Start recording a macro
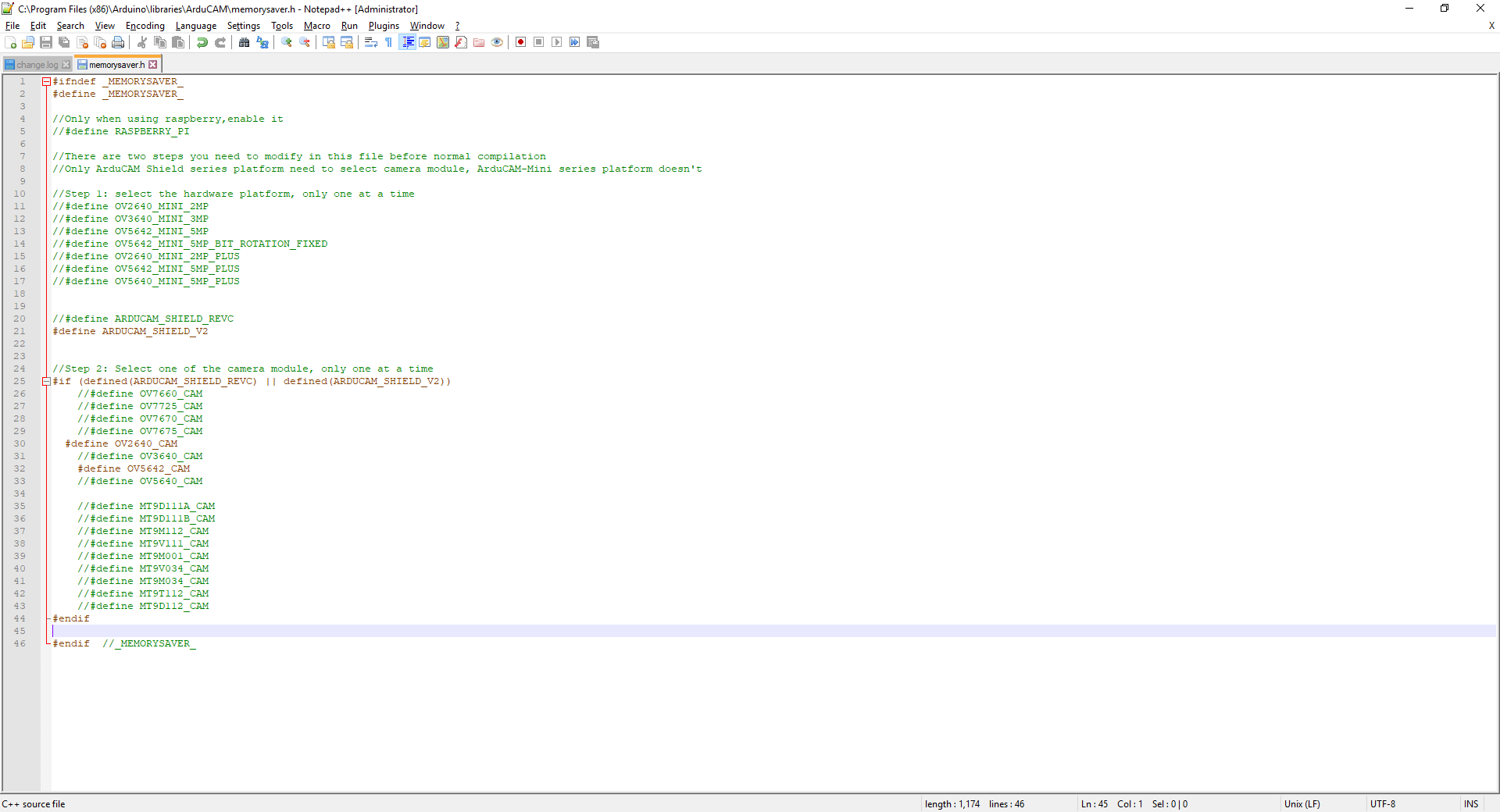This screenshot has height=812, width=1500. [520, 43]
